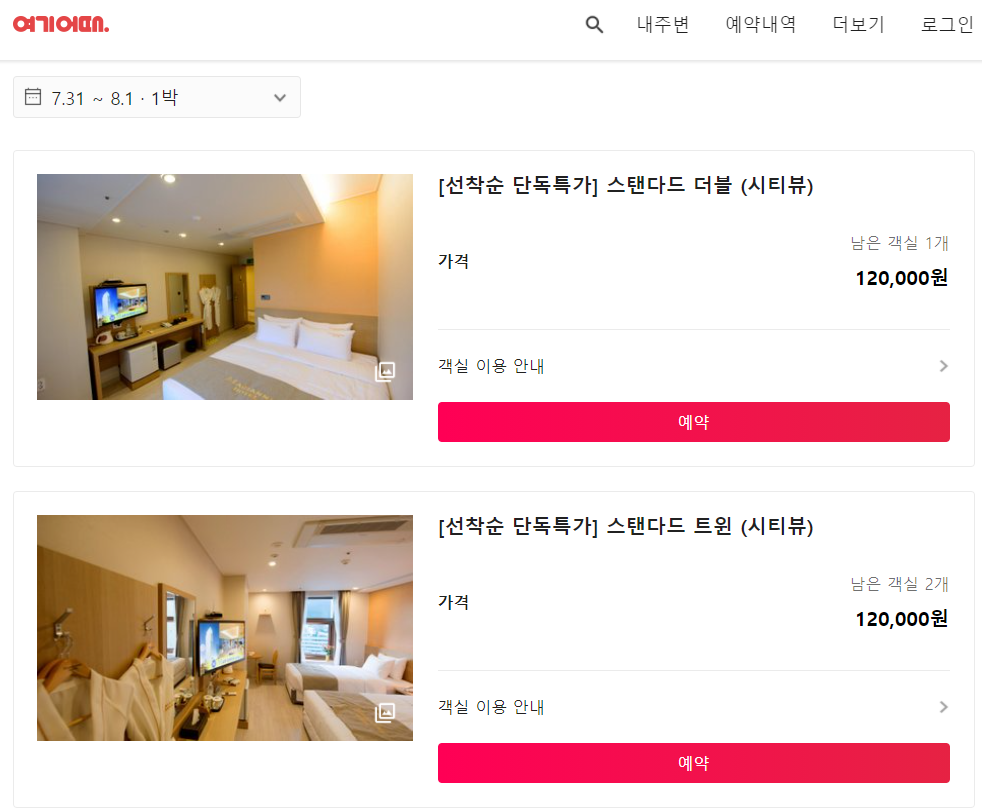Click the arrow beside the double room's 객실 이용 안내
Image resolution: width=982 pixels, height=812 pixels.
pyautogui.click(x=943, y=366)
